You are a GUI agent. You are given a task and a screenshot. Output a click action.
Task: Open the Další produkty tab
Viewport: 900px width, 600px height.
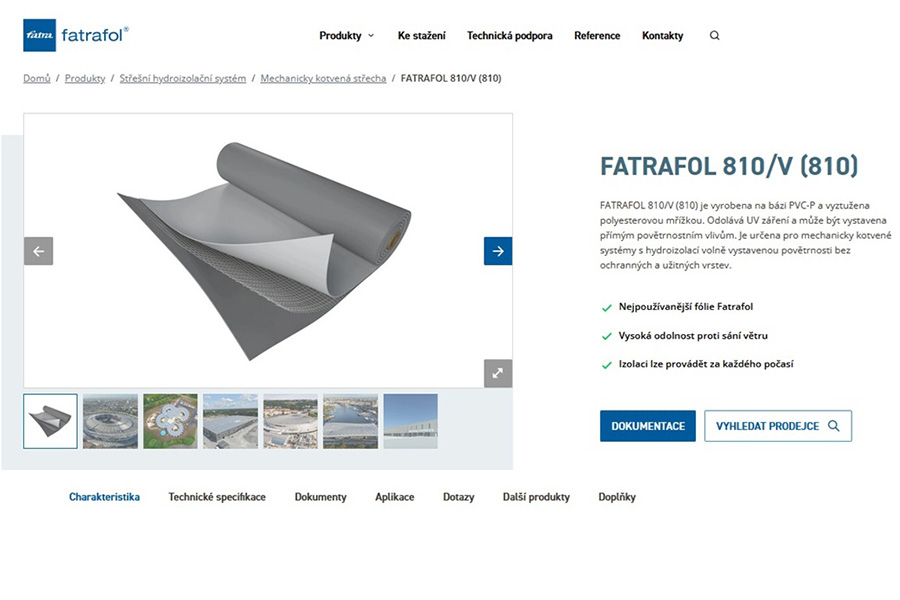[x=536, y=497]
